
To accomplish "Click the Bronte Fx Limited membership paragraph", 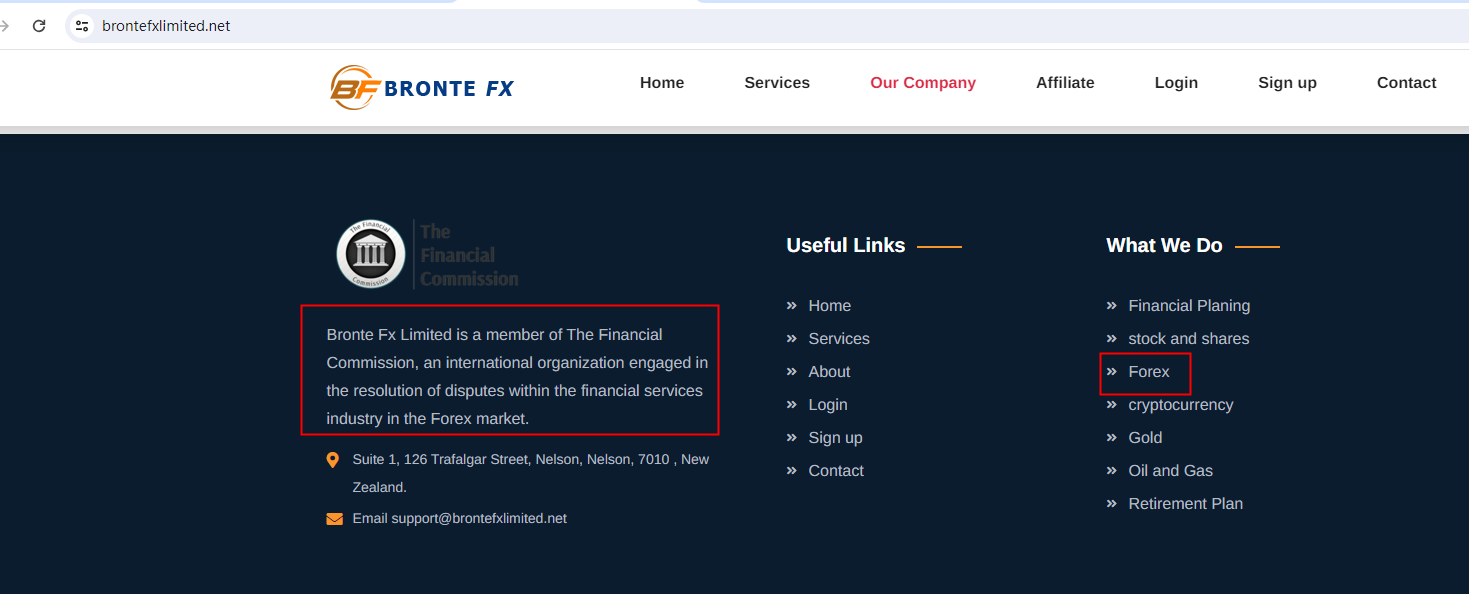I will [517, 377].
